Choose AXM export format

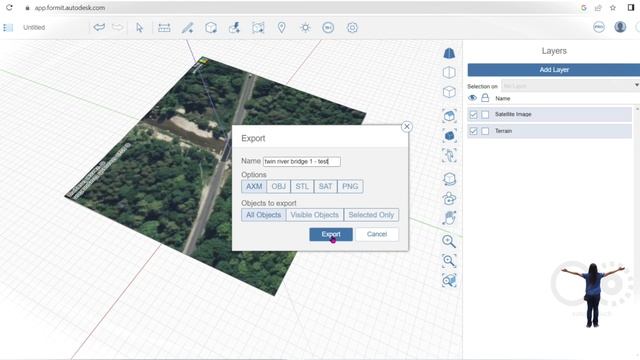point(254,187)
